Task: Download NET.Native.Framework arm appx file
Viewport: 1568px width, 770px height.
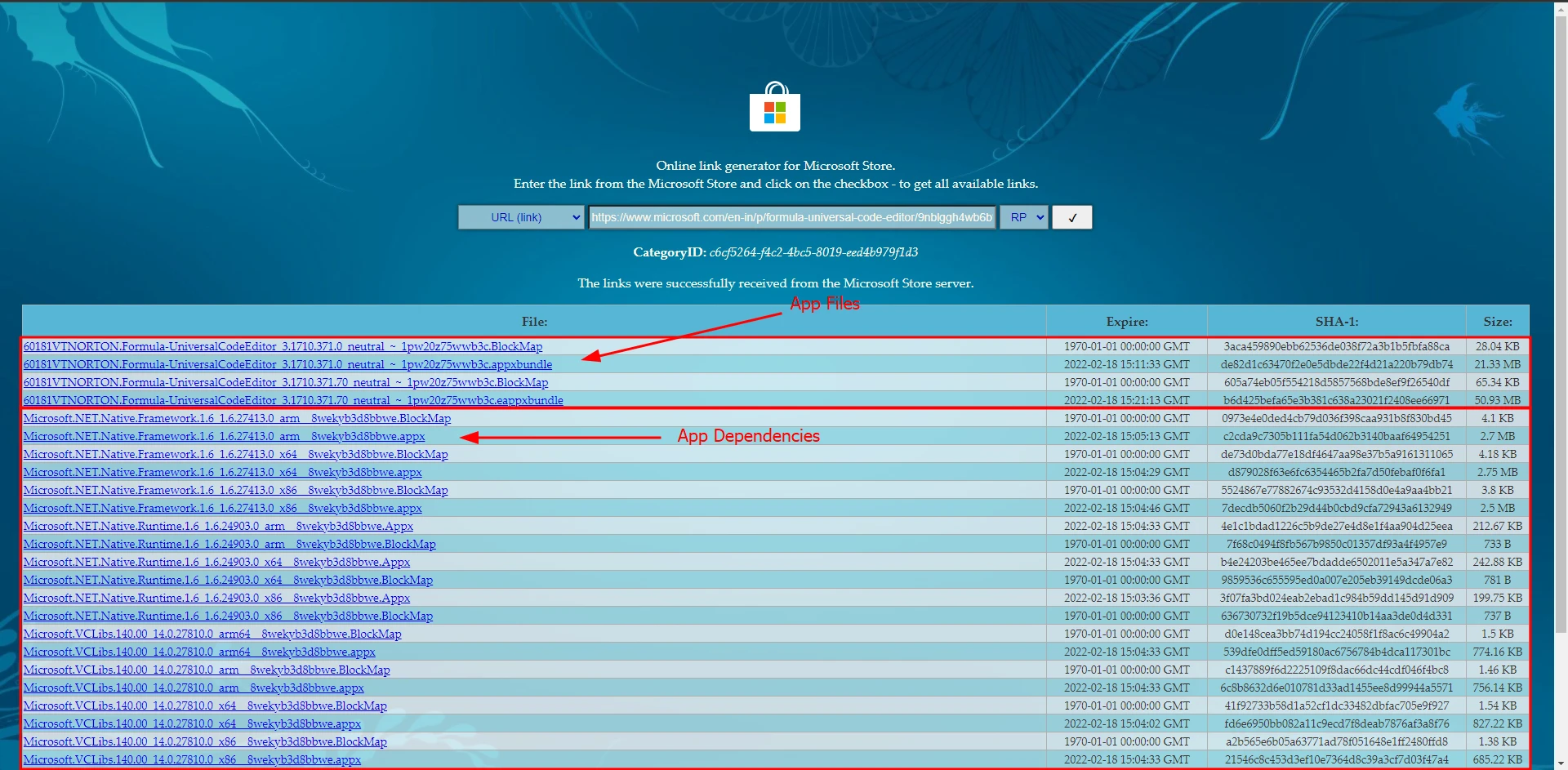Action: pos(224,436)
